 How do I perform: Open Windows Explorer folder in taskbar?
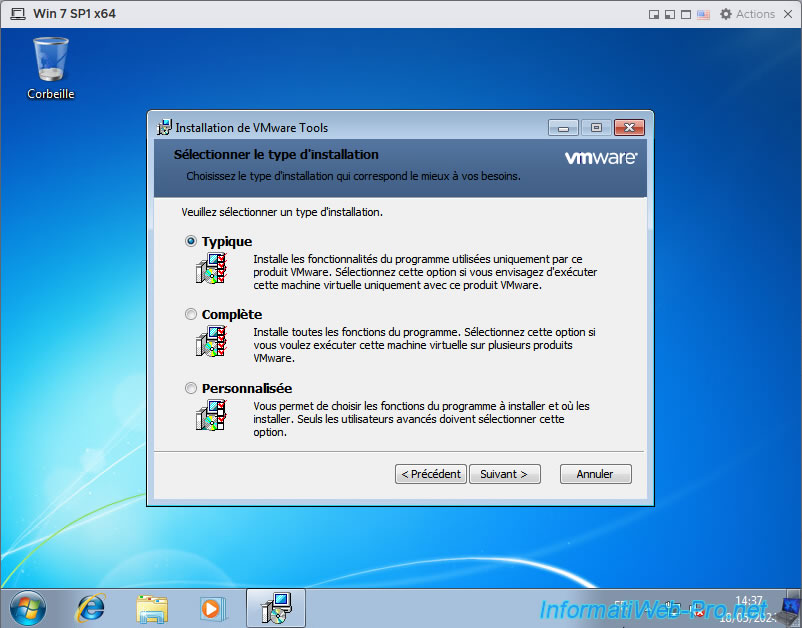(152, 607)
